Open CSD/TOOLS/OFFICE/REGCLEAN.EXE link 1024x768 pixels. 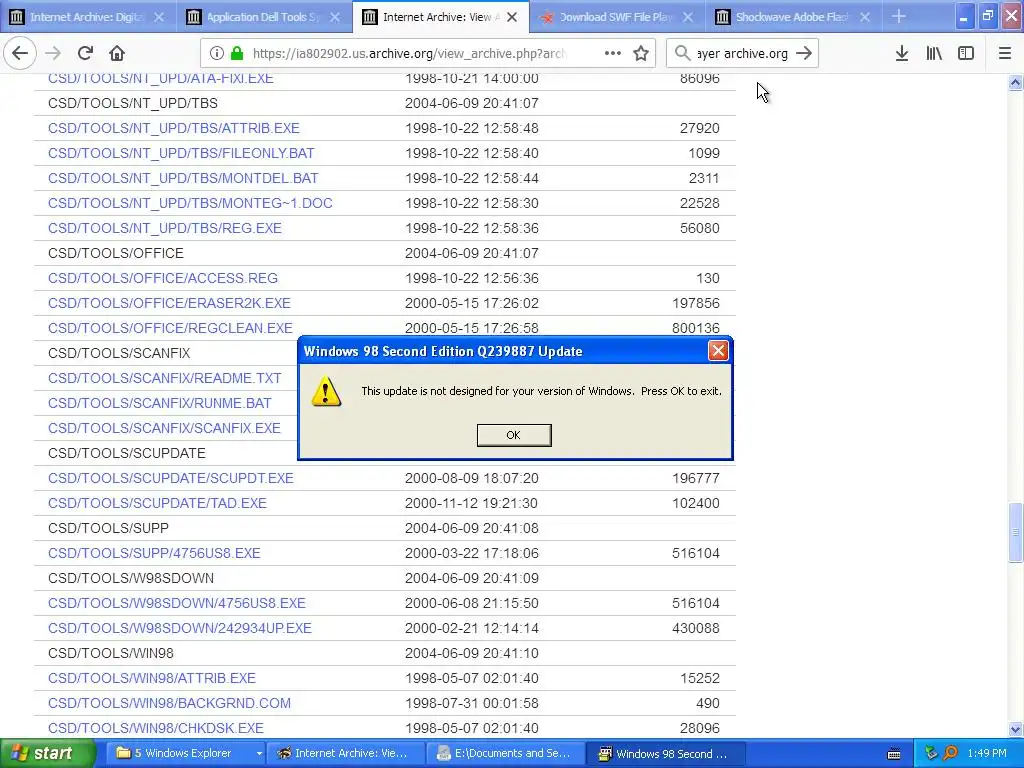coord(170,328)
